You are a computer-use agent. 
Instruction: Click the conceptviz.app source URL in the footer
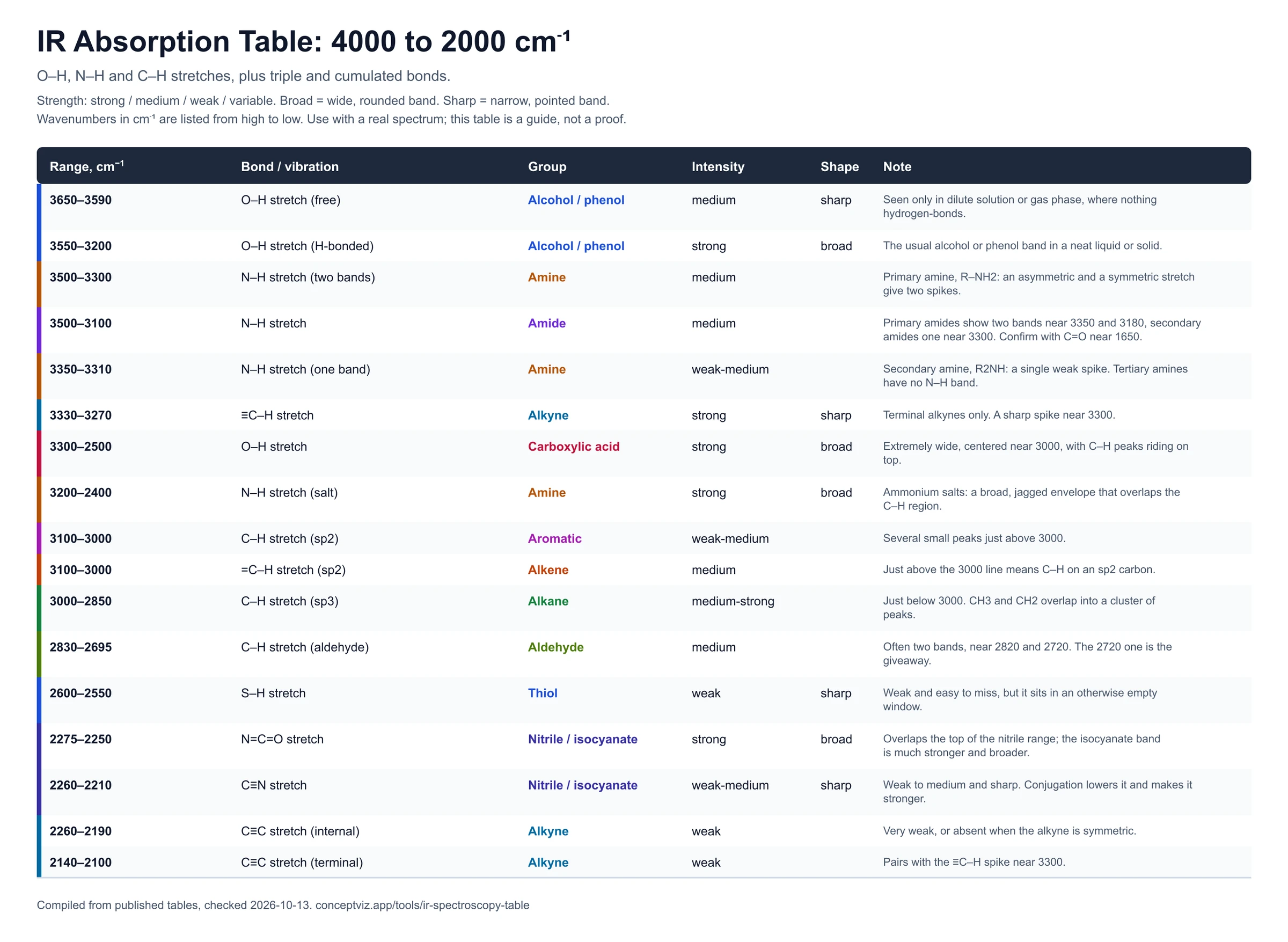(x=422, y=906)
